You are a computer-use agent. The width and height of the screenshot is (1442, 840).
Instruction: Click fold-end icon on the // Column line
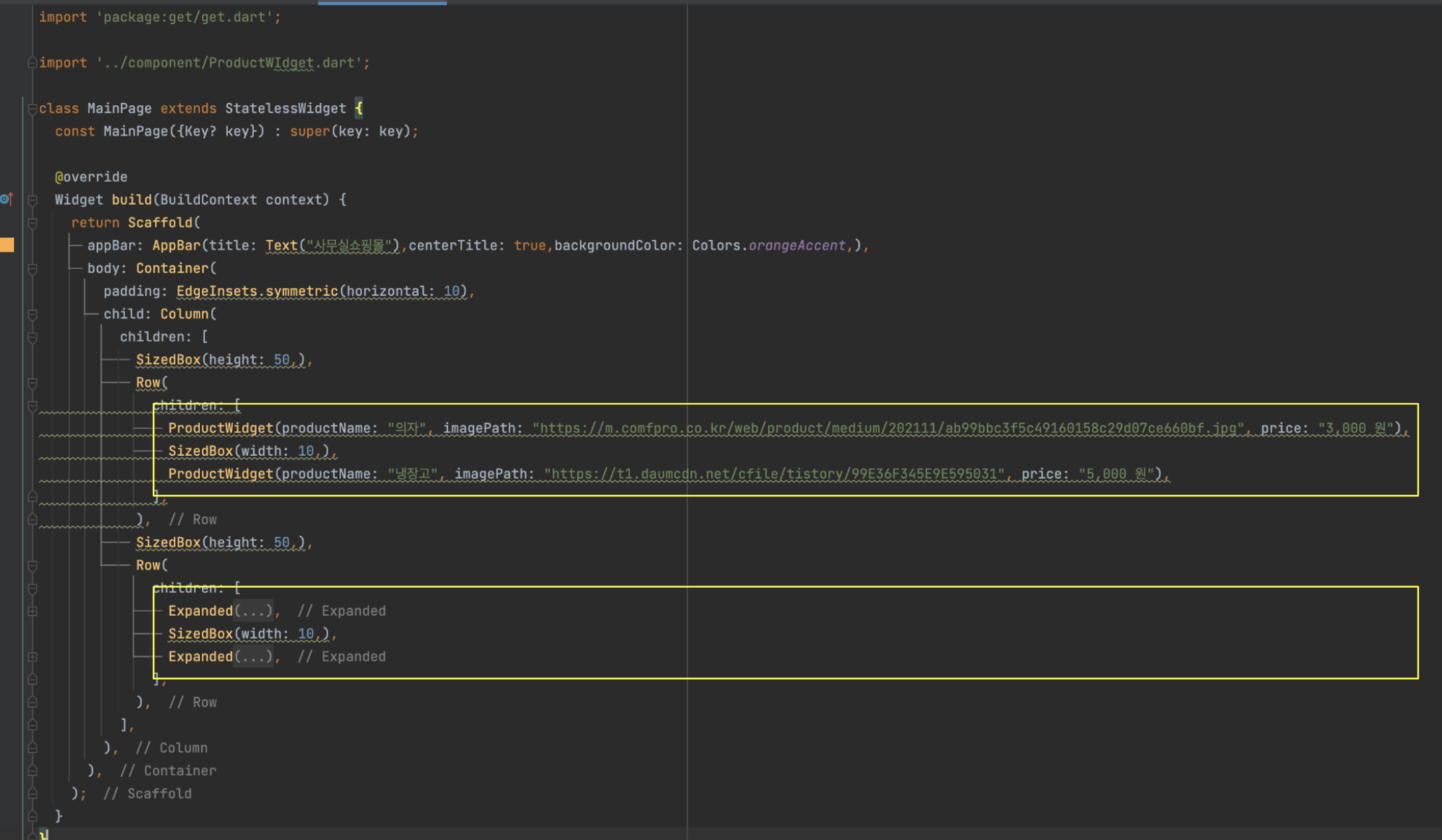(x=32, y=748)
